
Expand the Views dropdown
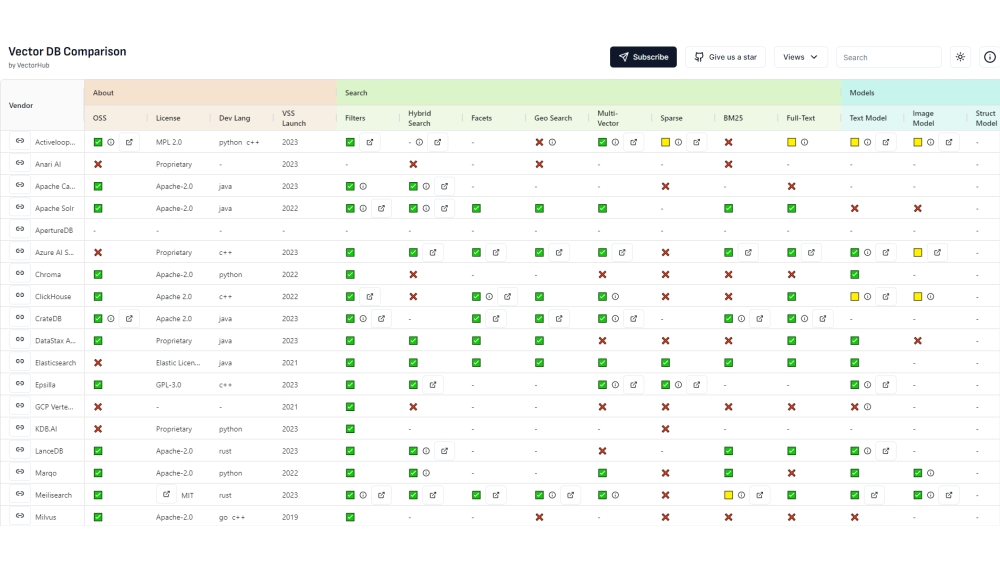click(800, 57)
